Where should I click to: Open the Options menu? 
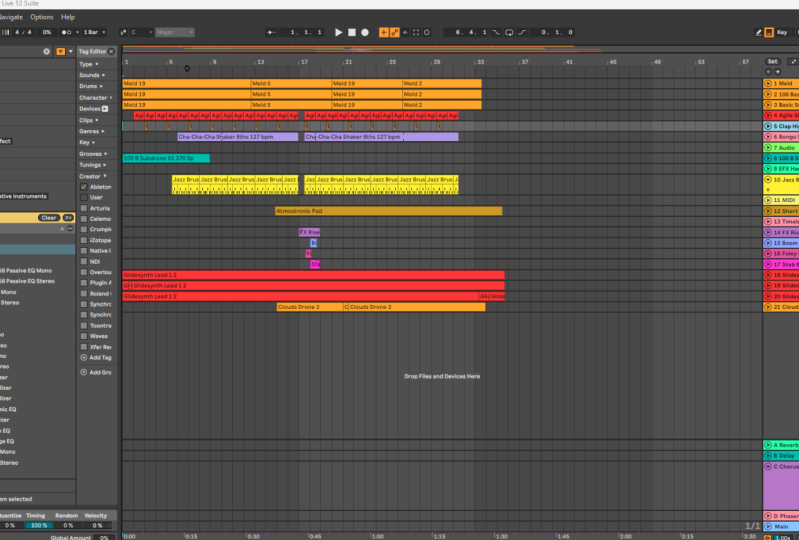click(x=42, y=17)
